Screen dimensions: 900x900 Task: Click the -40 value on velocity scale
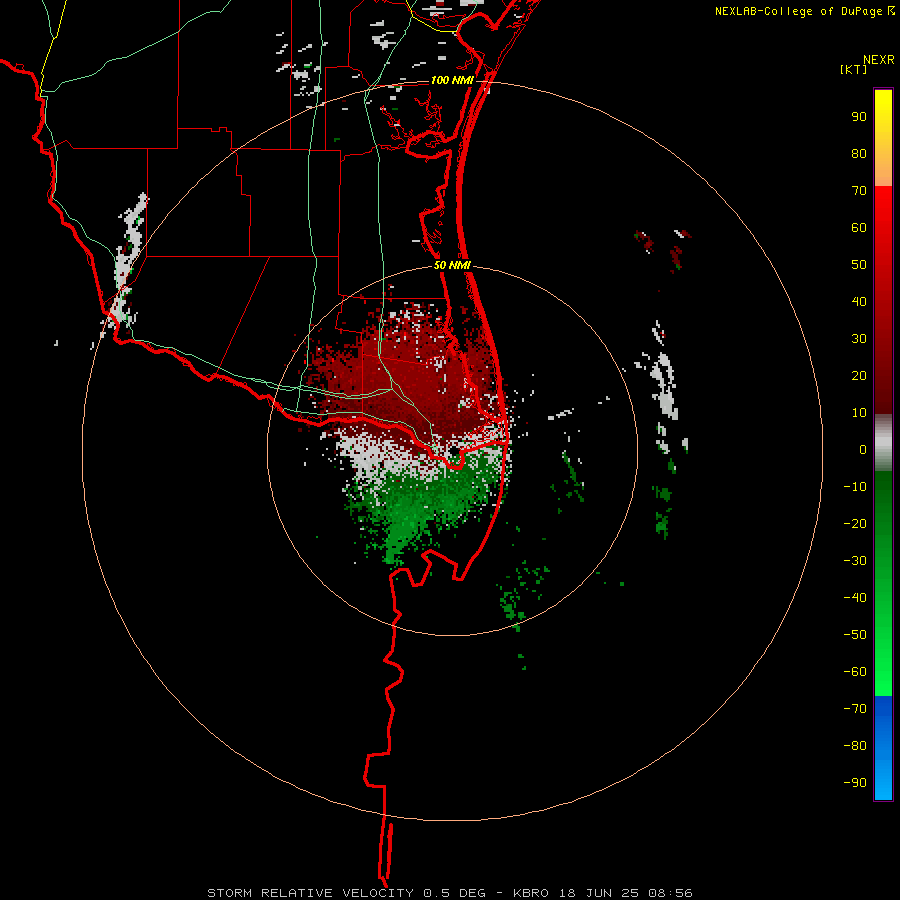coord(855,598)
